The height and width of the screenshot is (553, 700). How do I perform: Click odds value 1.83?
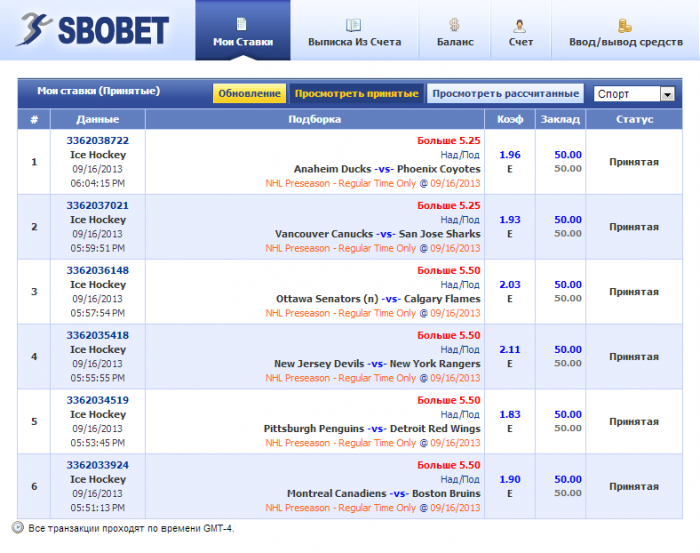coord(510,414)
